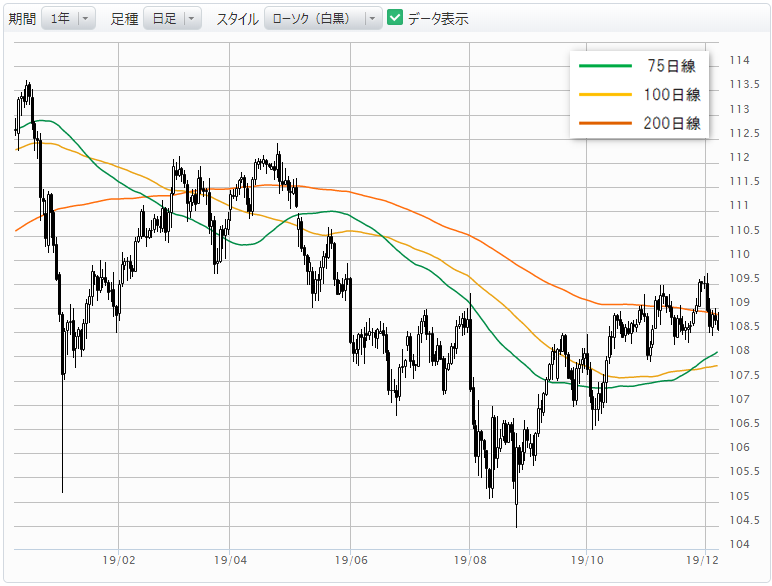Click the 110 price axis label
772x586 pixels.
pos(740,254)
